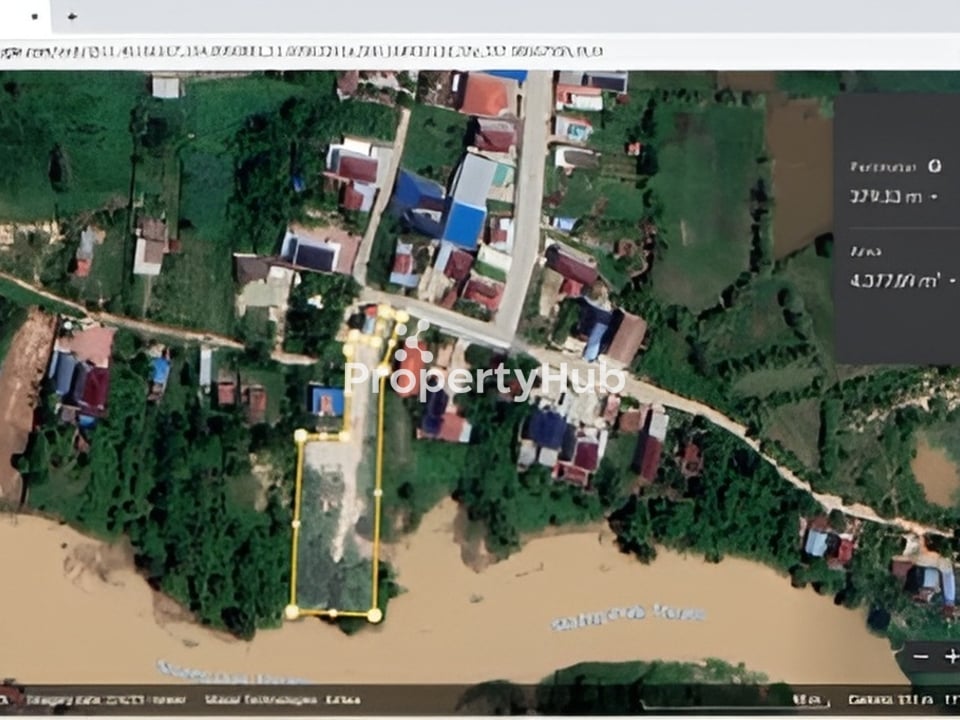This screenshot has width=960, height=720.
Task: Select the midpoint handle on the polygon's long left edge
Action: [296, 524]
